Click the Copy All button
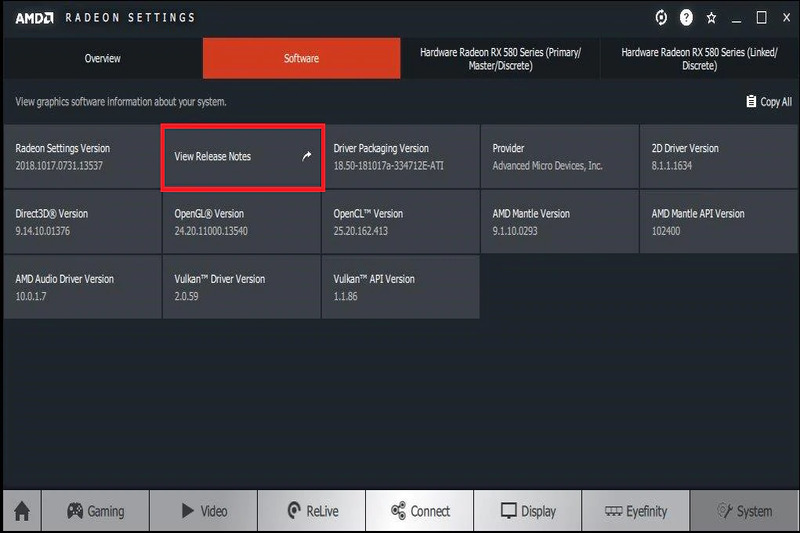This screenshot has width=800, height=533. click(768, 102)
